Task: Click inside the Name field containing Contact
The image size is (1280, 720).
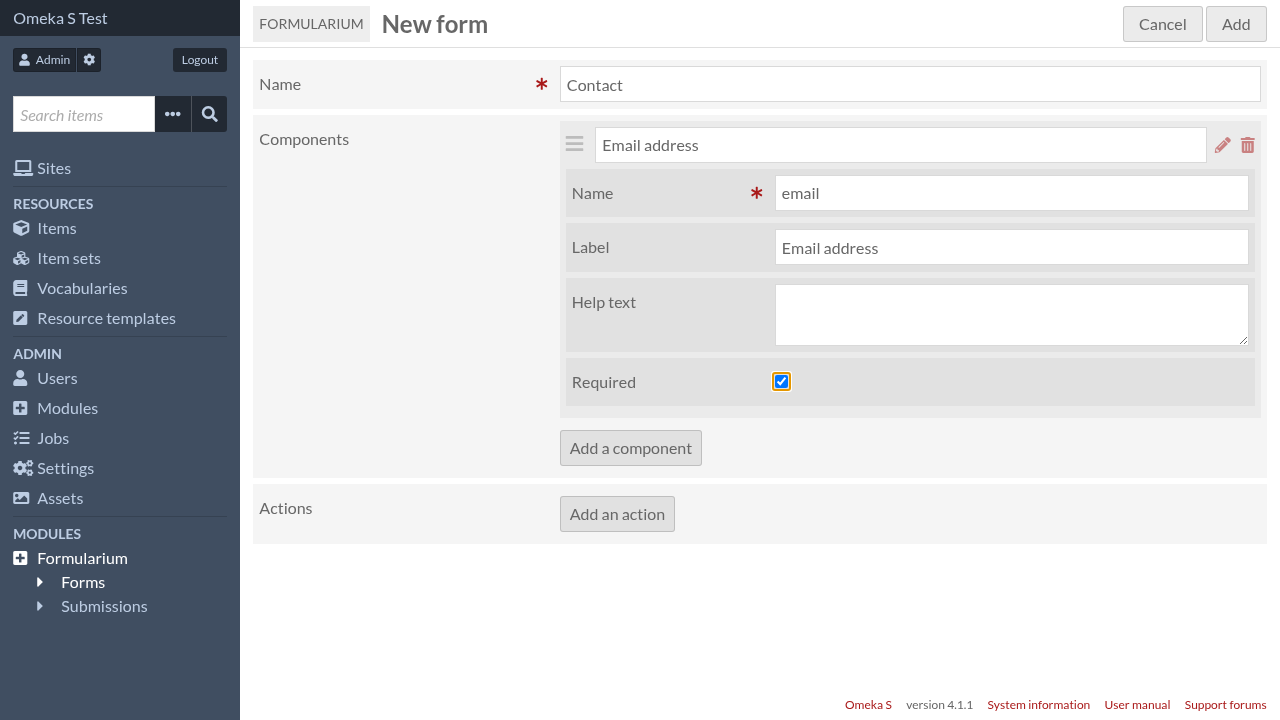Action: 910,84
